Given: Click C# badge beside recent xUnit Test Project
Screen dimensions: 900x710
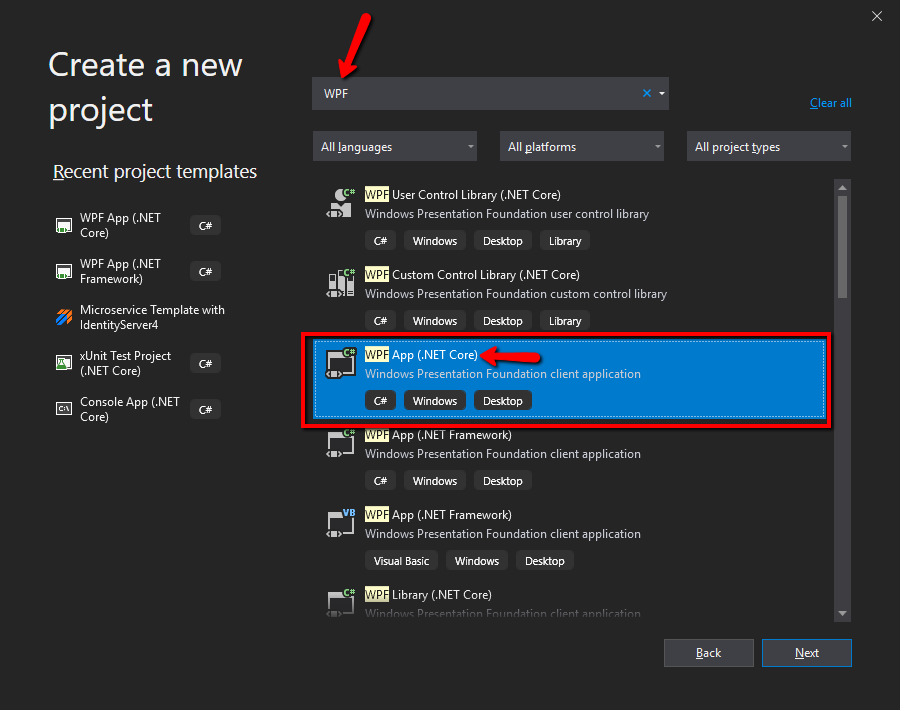Looking at the screenshot, I should pos(205,363).
